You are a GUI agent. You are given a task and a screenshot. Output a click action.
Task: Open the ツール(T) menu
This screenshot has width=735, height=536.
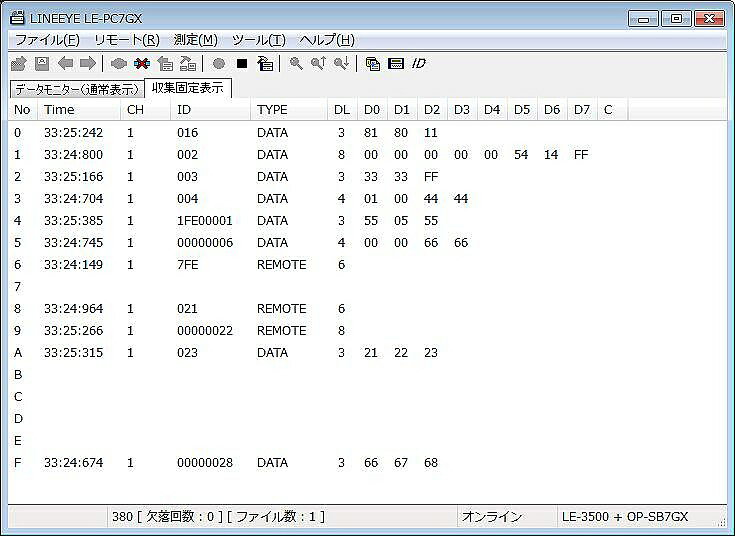pos(259,40)
